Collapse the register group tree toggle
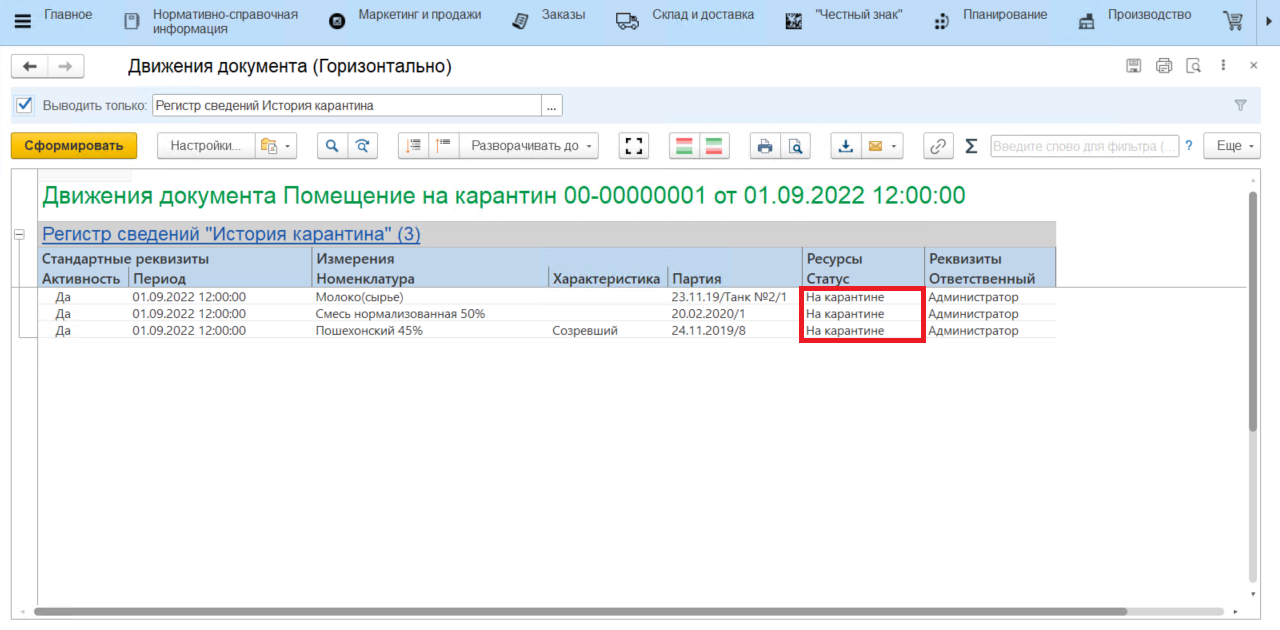The image size is (1280, 630). point(18,234)
